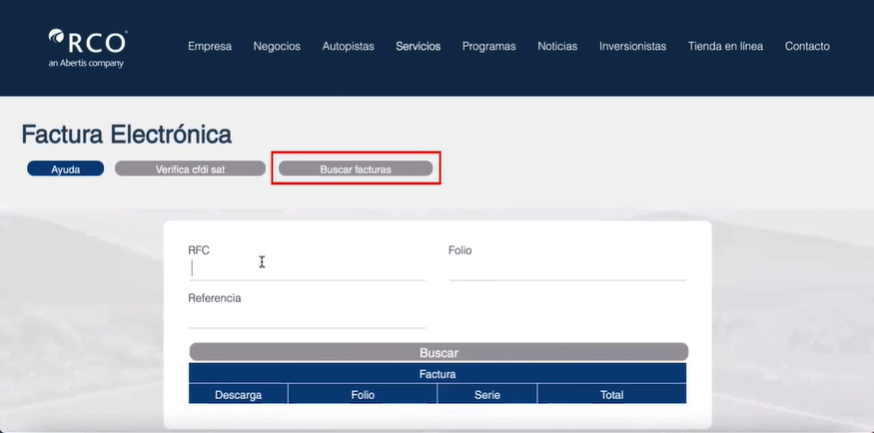Select the Referencia input field
Screen dimensions: 874x433
(307, 318)
